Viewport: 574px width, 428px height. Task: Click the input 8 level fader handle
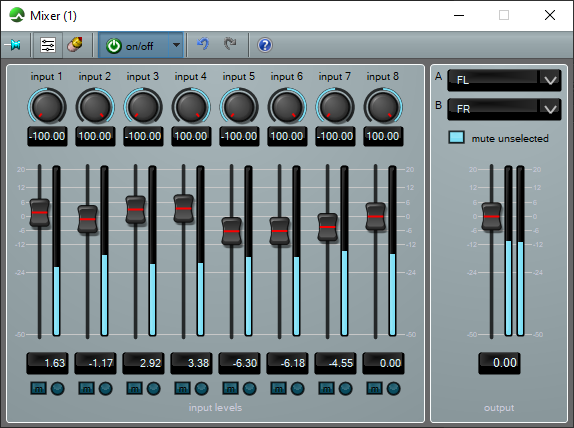click(x=376, y=216)
